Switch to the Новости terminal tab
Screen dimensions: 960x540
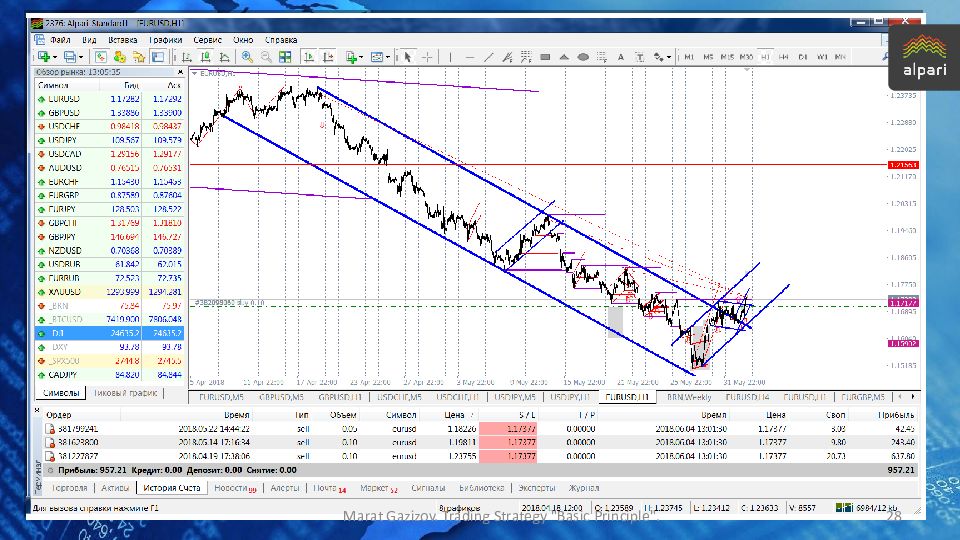coord(235,488)
